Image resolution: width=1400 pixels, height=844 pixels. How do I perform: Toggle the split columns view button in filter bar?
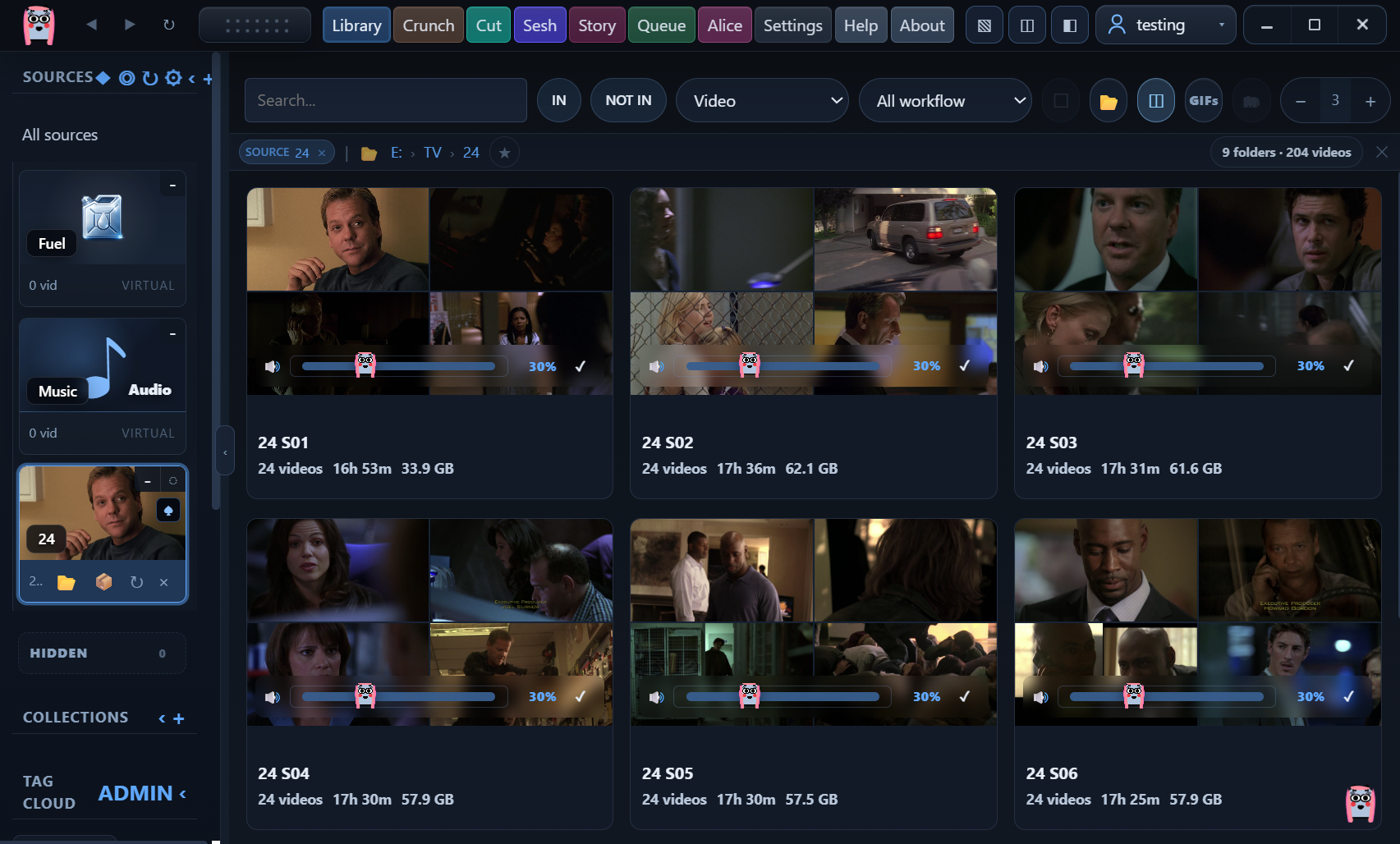coord(1156,101)
